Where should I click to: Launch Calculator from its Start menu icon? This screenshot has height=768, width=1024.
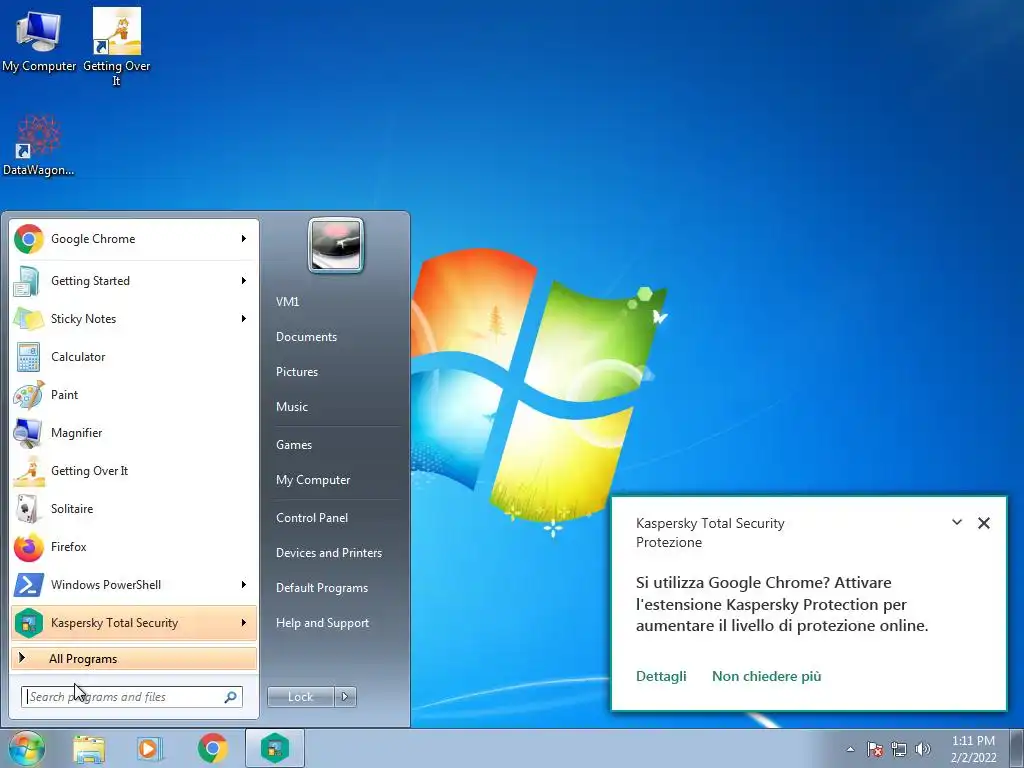click(x=29, y=357)
